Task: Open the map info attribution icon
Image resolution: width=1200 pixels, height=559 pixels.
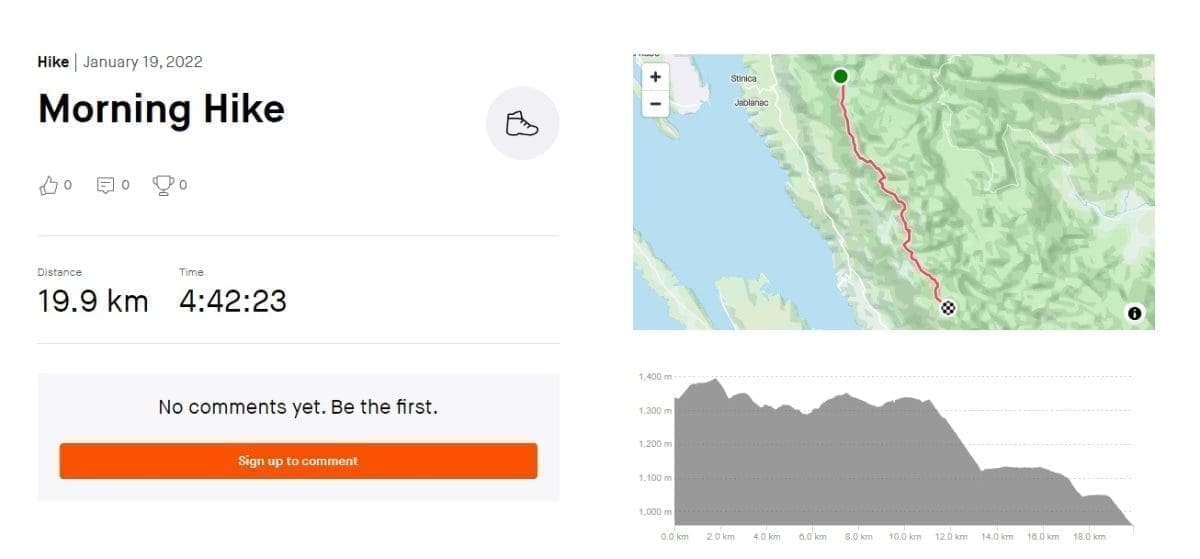Action: (x=1134, y=313)
